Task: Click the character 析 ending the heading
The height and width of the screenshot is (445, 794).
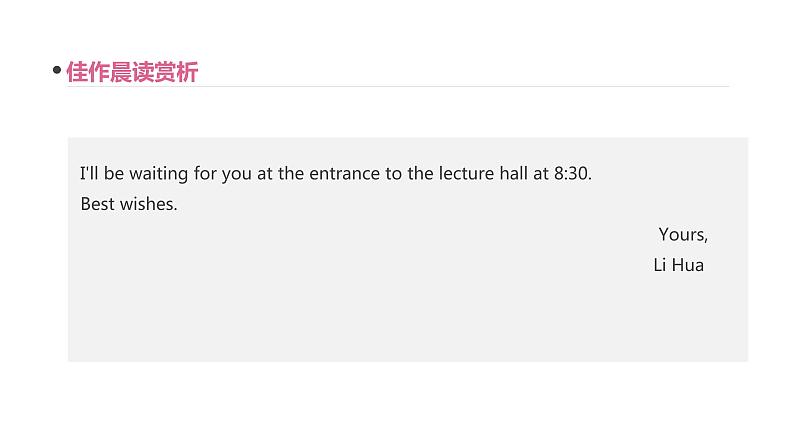Action: coord(187,71)
